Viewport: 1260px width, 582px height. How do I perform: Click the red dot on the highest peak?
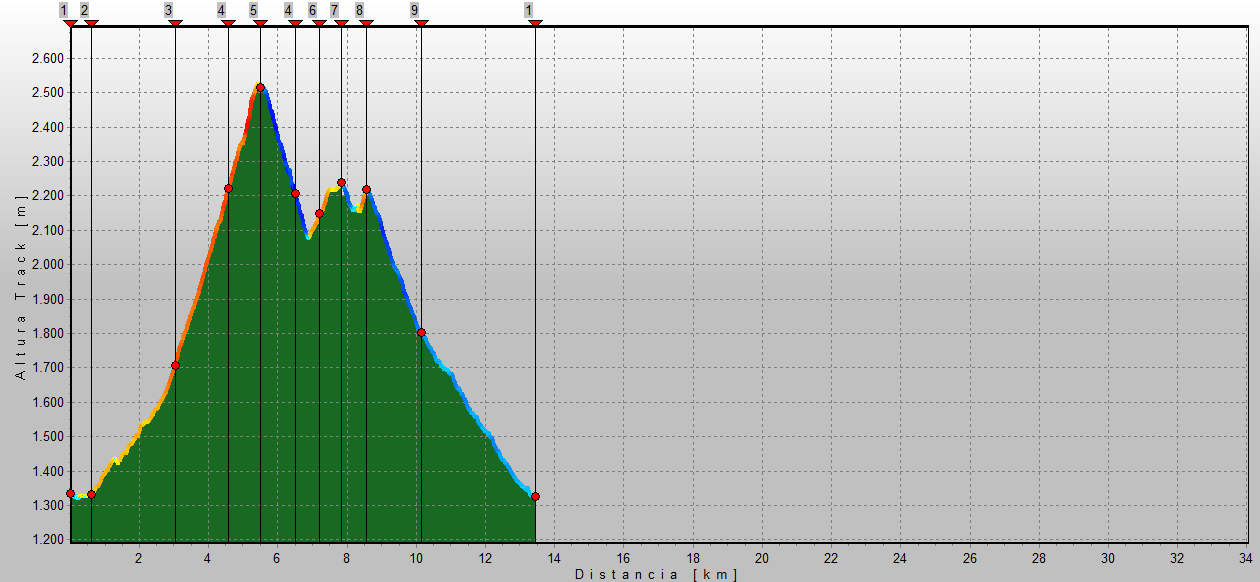pos(260,88)
